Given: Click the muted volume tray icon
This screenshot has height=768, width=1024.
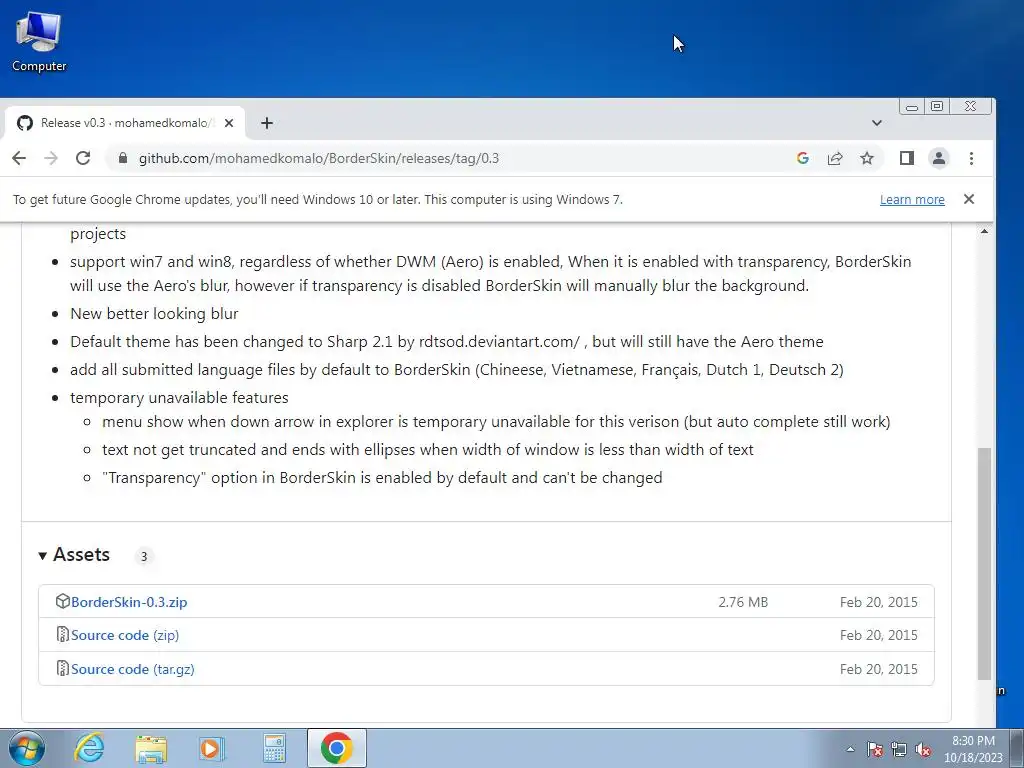Looking at the screenshot, I should [923, 749].
